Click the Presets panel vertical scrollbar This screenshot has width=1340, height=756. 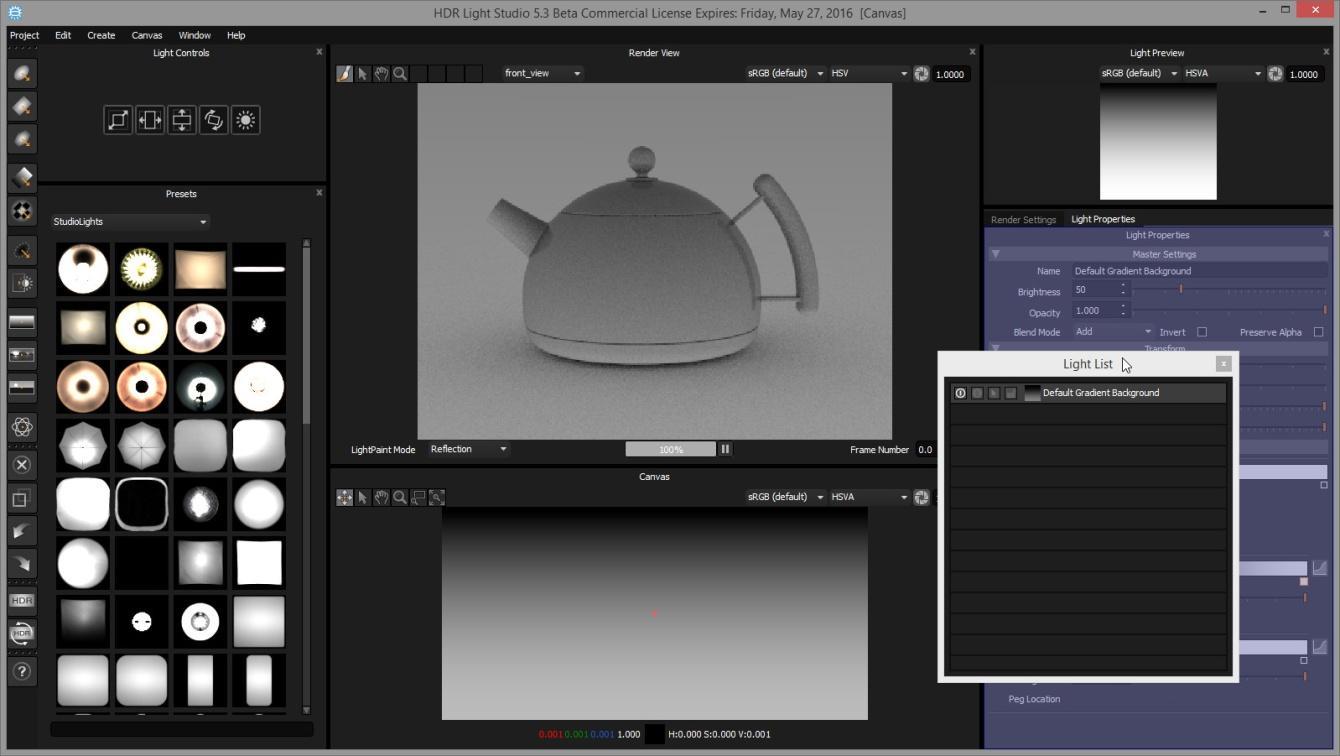306,476
